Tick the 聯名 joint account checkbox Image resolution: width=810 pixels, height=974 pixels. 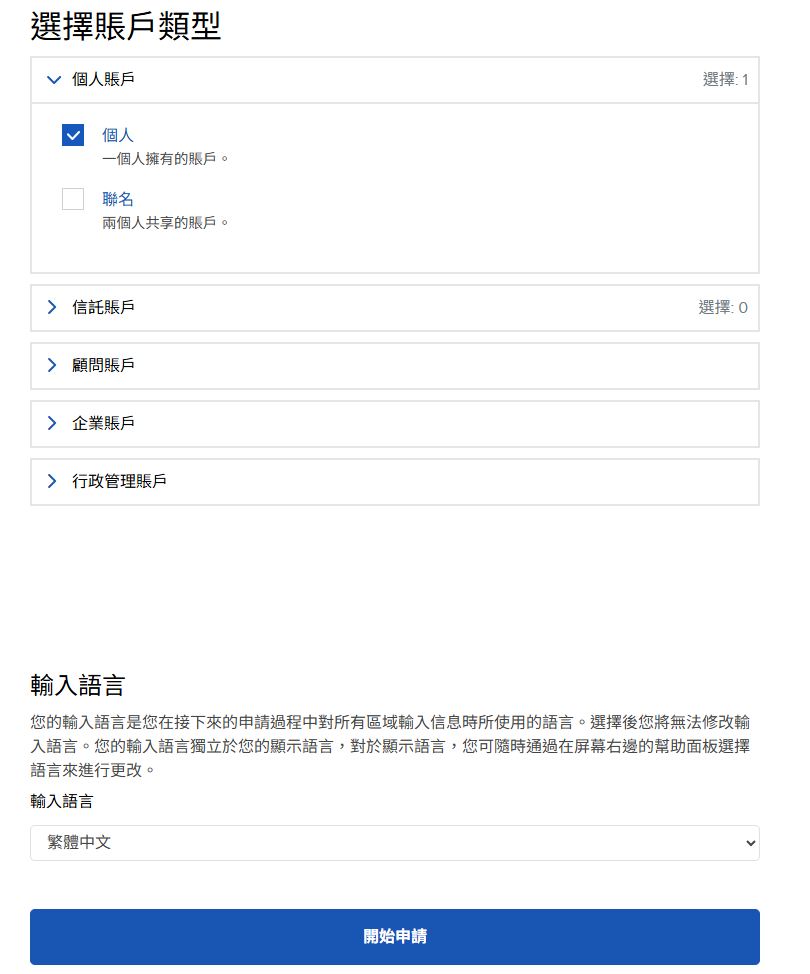tap(73, 199)
